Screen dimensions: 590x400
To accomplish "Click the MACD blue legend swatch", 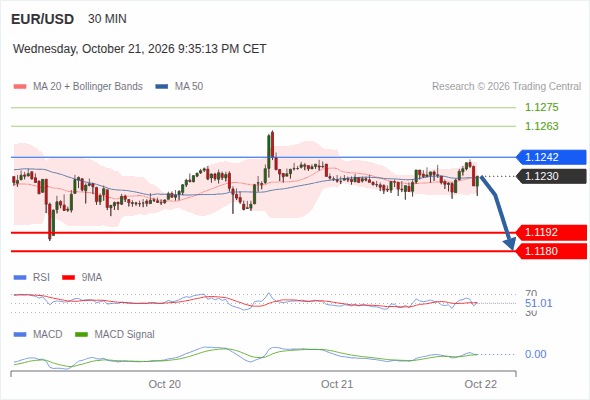I will [x=20, y=335].
